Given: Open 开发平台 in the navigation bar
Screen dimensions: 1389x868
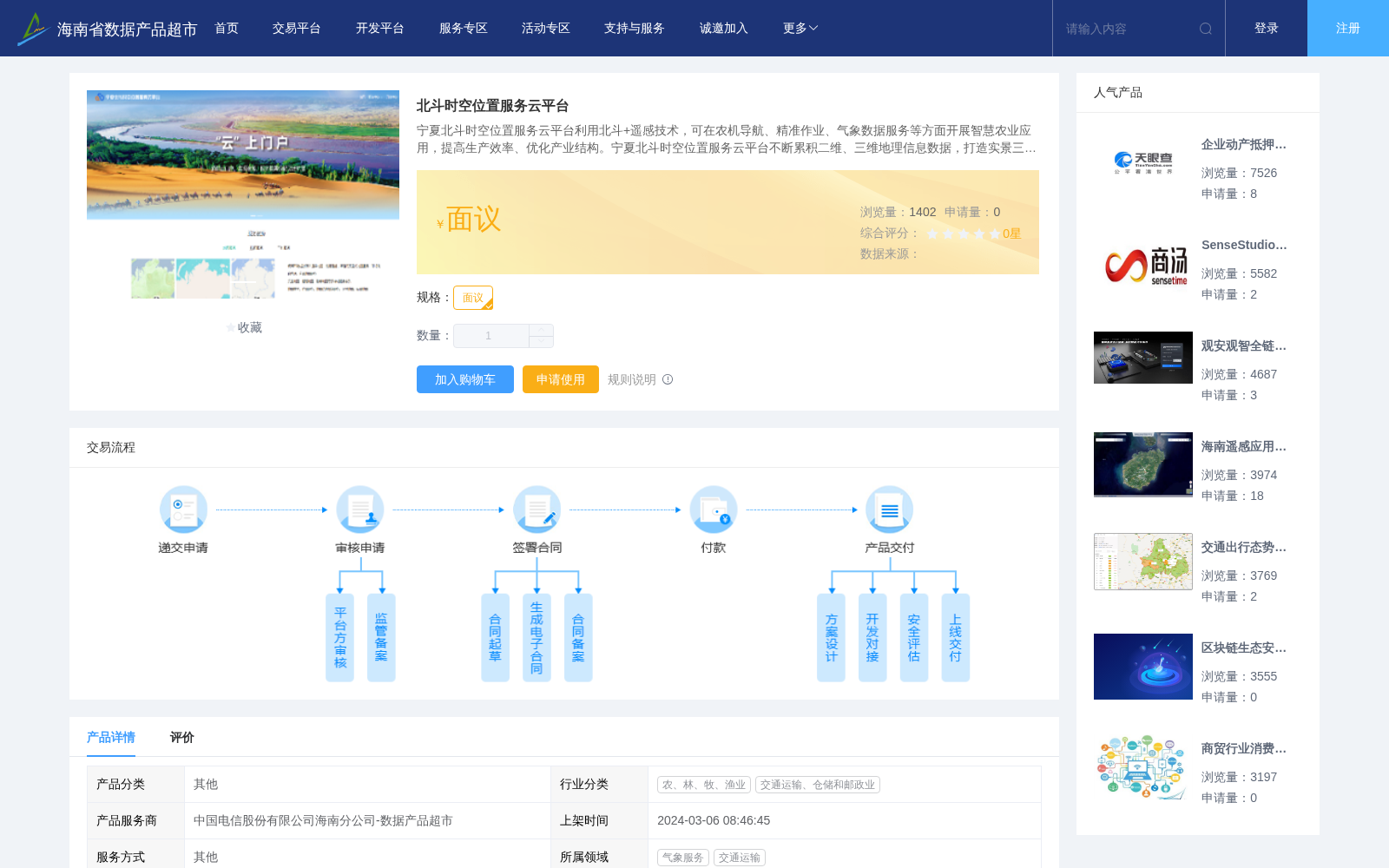Looking at the screenshot, I should click(380, 29).
